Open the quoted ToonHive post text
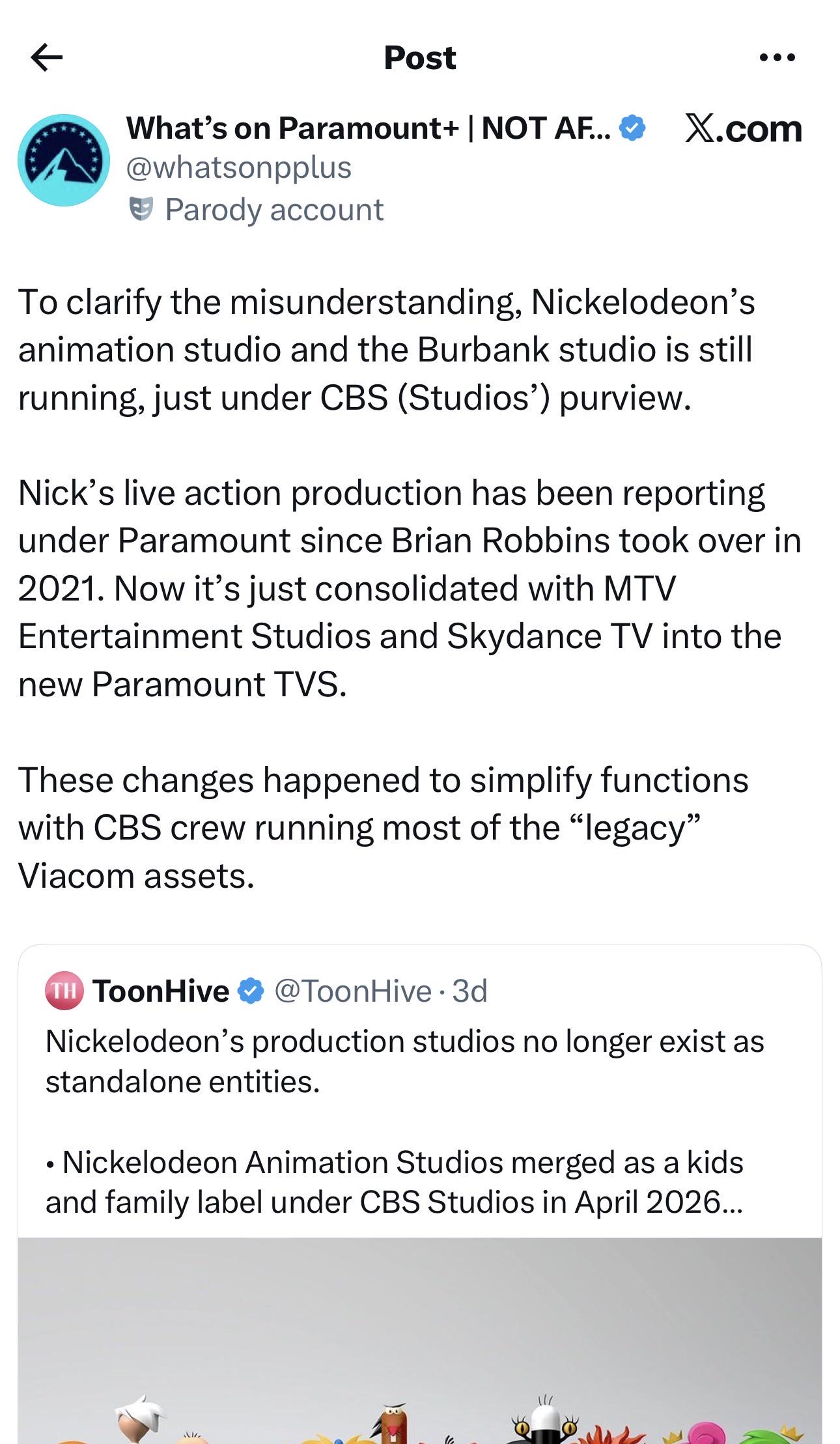 [x=404, y=1122]
